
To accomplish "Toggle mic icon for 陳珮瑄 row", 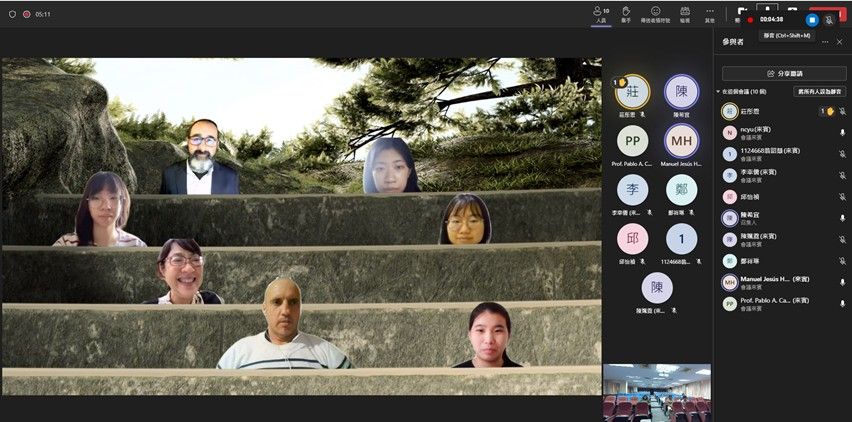I will pyautogui.click(x=842, y=240).
